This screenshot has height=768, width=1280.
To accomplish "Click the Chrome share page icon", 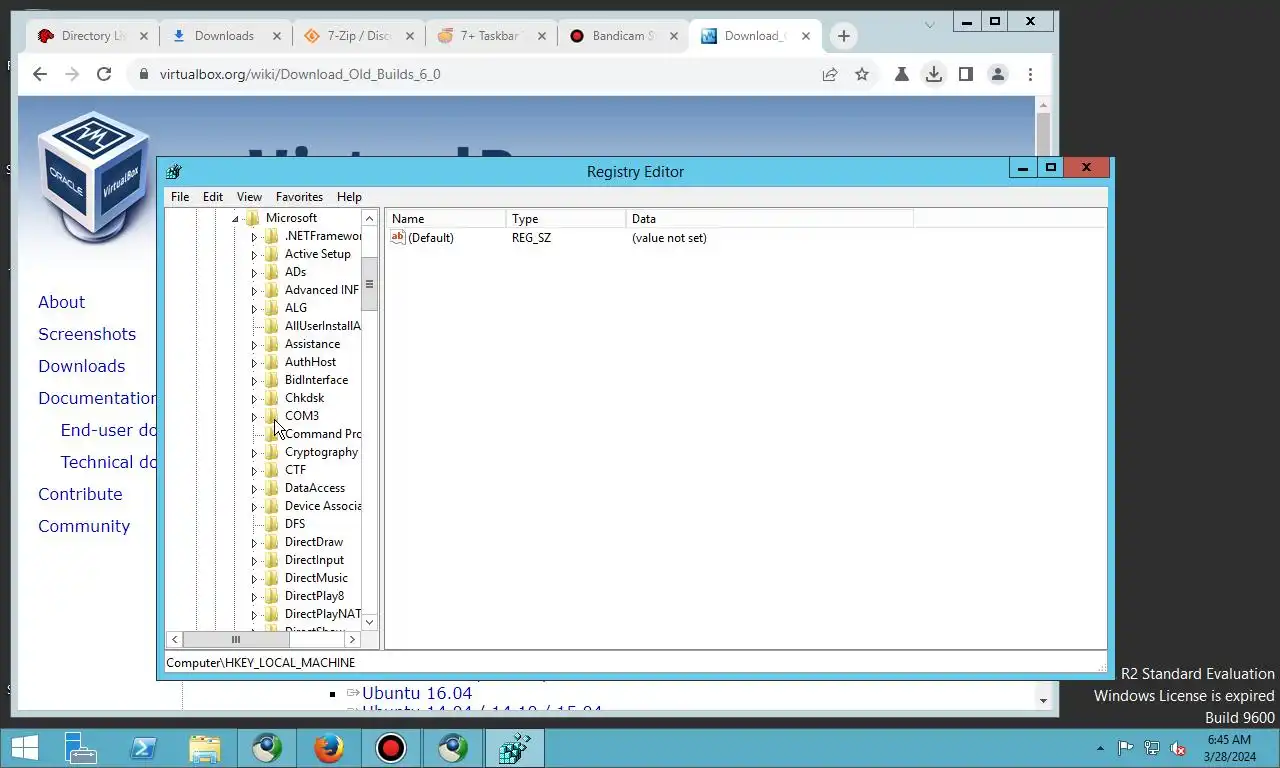I will pos(830,74).
